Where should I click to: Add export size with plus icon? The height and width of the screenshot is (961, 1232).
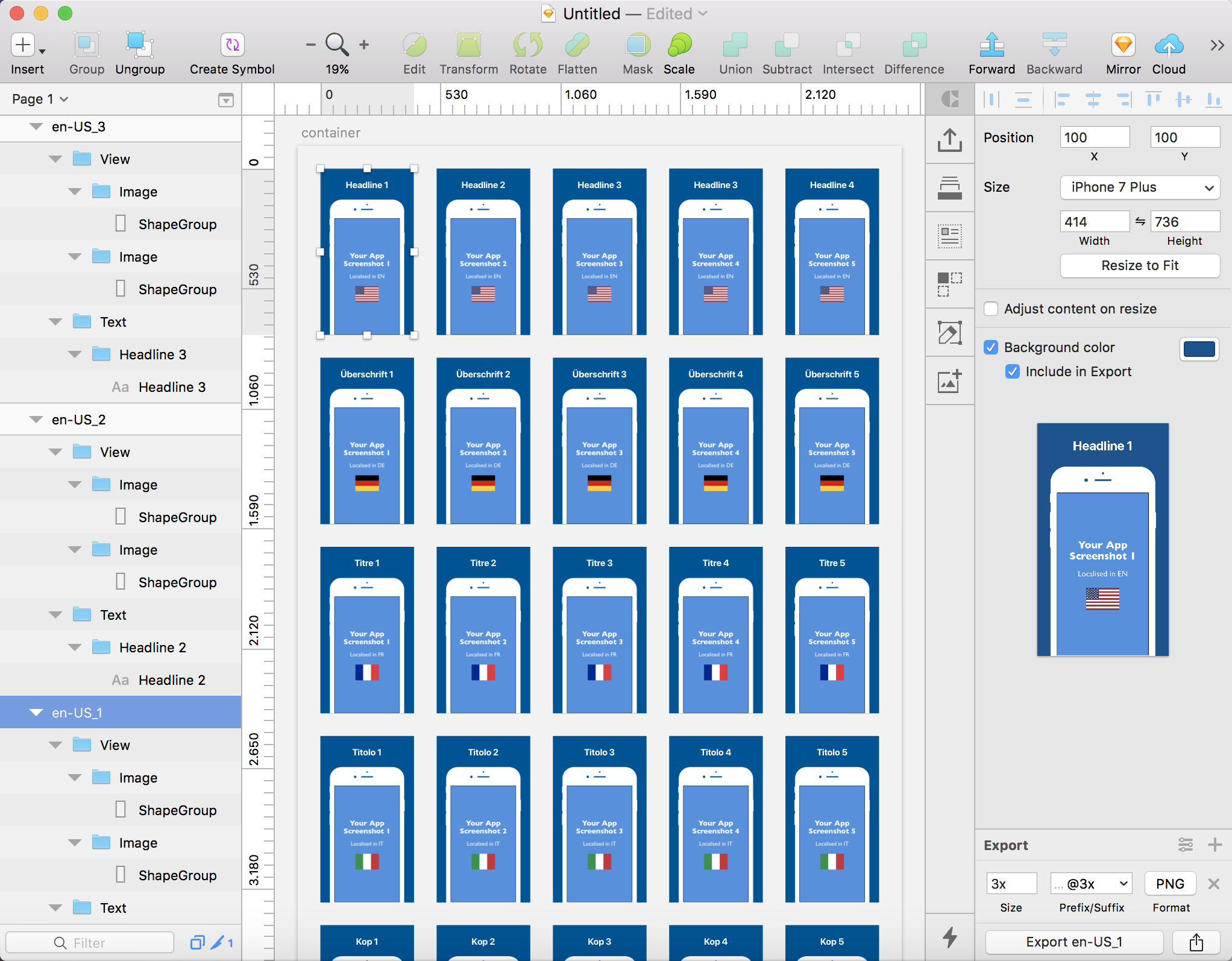point(1215,845)
